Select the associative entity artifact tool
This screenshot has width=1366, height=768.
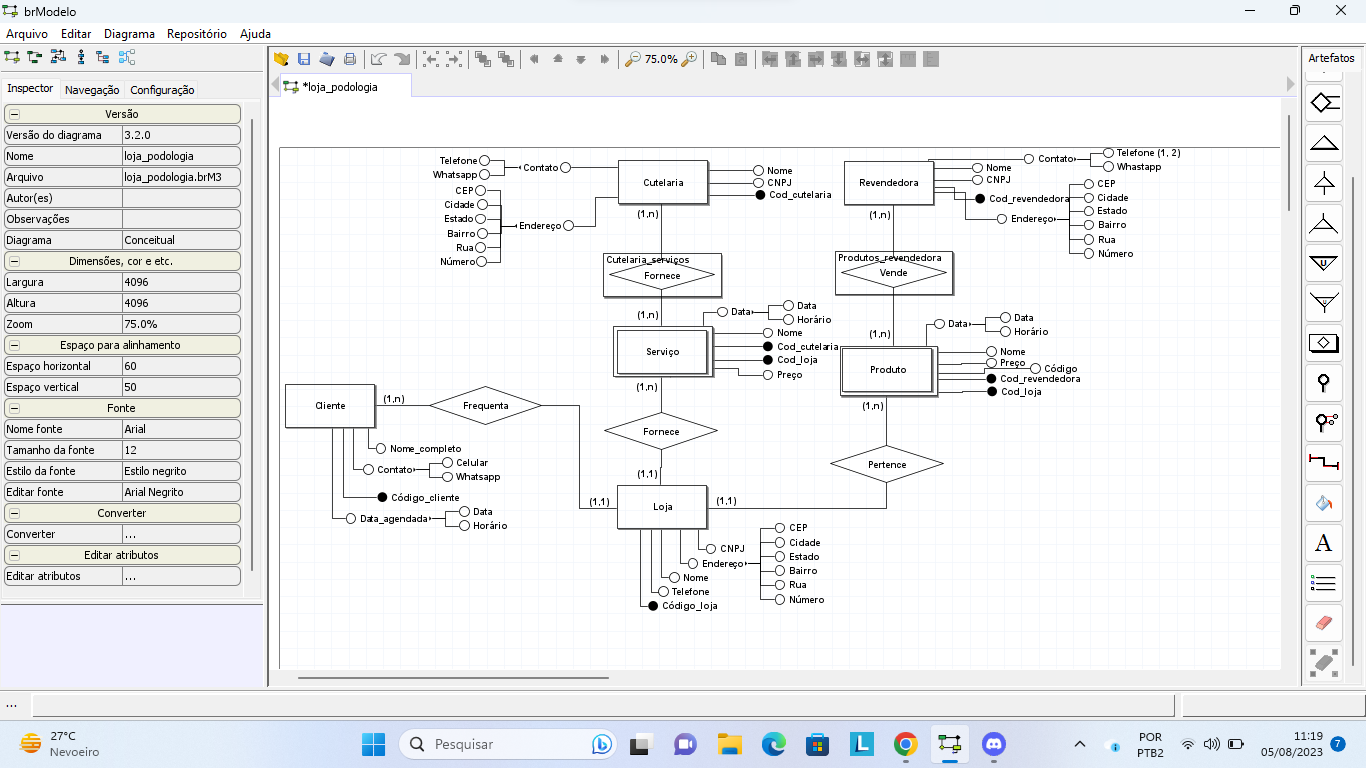click(1324, 343)
